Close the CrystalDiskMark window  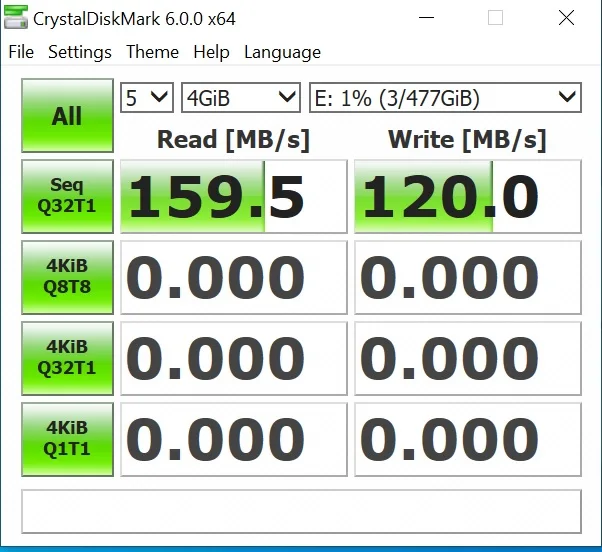(x=566, y=18)
